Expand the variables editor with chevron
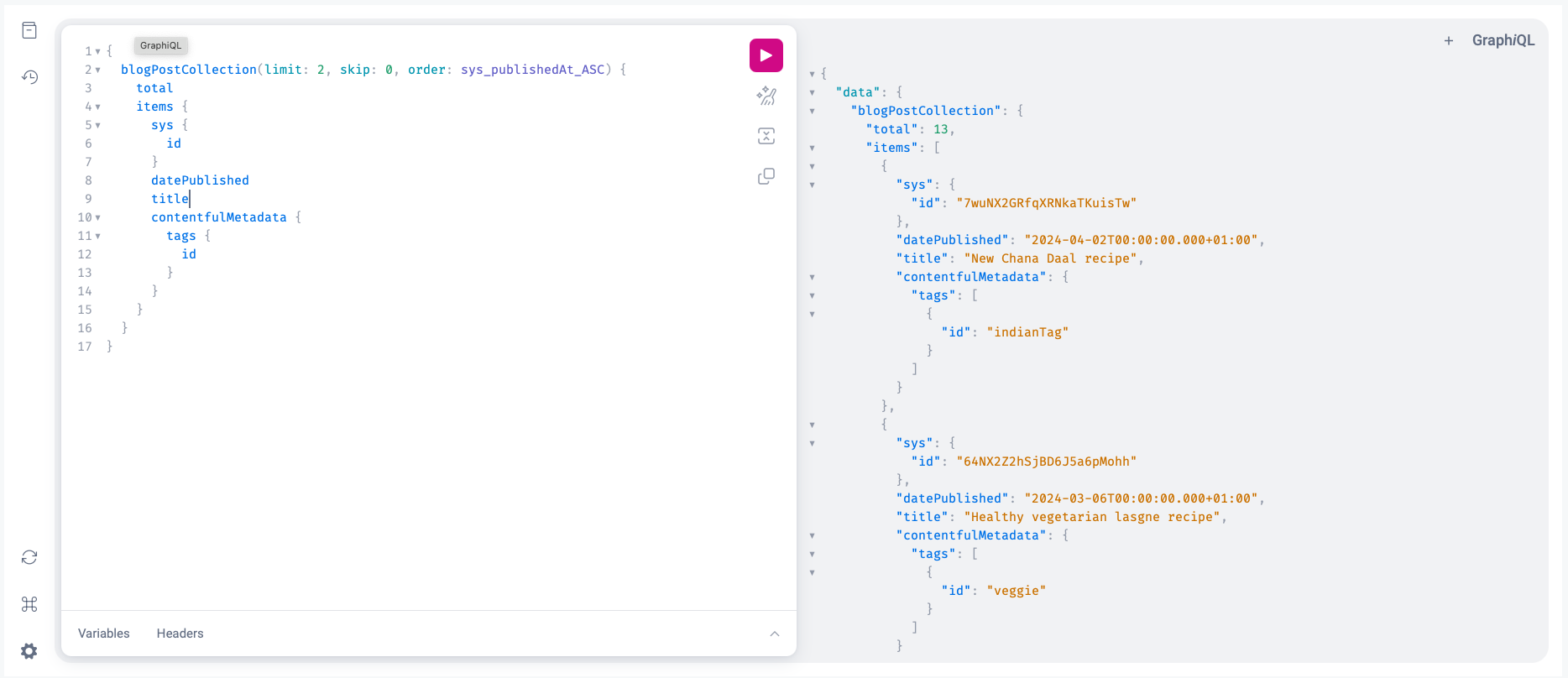This screenshot has width=1568, height=678. 774,634
